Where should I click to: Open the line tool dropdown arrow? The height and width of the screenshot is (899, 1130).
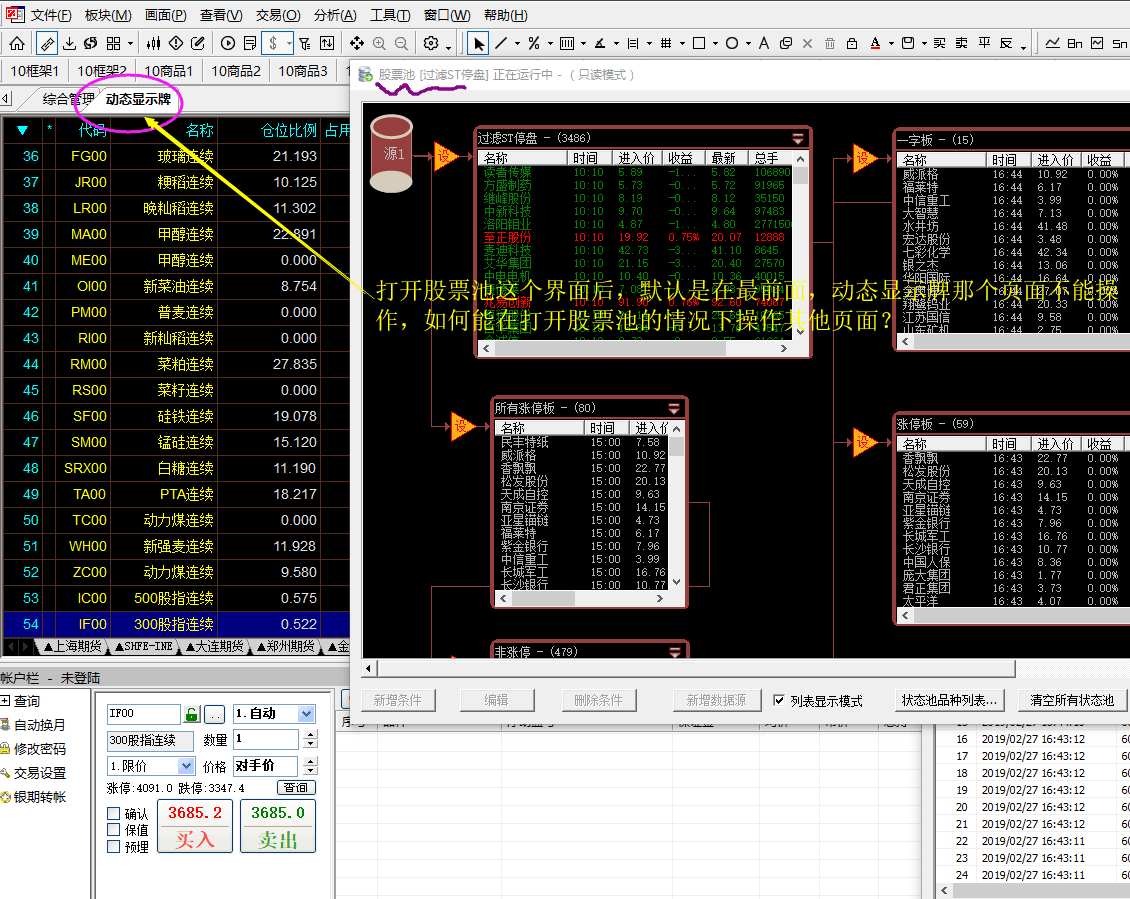(517, 44)
